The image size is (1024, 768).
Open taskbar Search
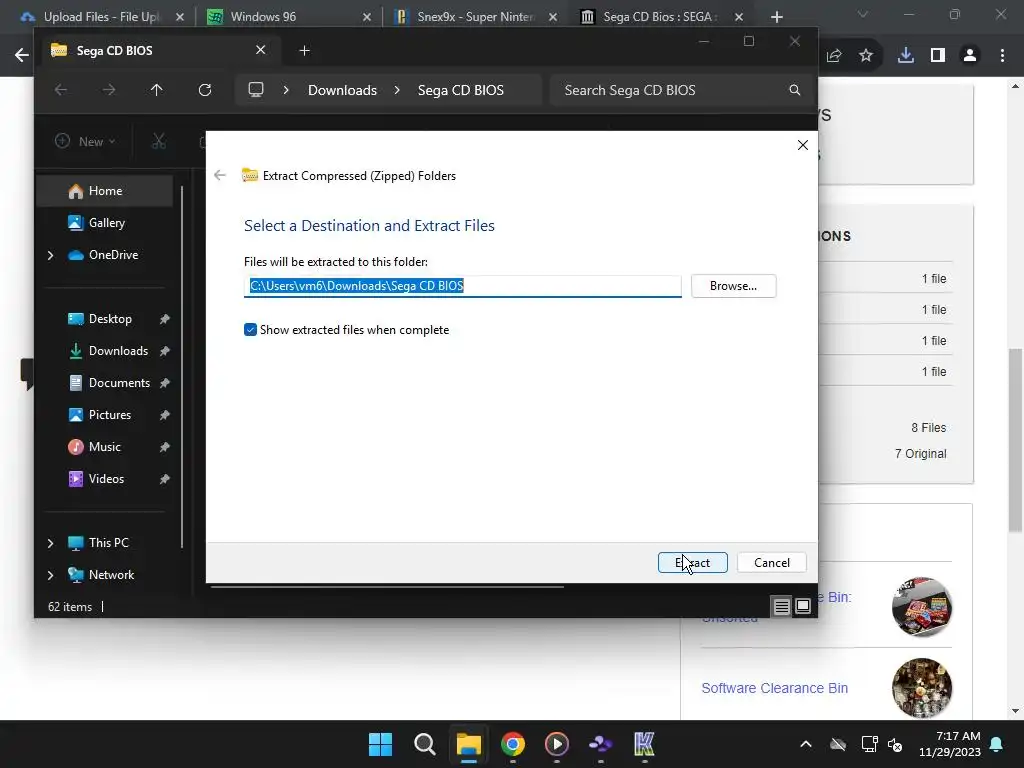424,744
